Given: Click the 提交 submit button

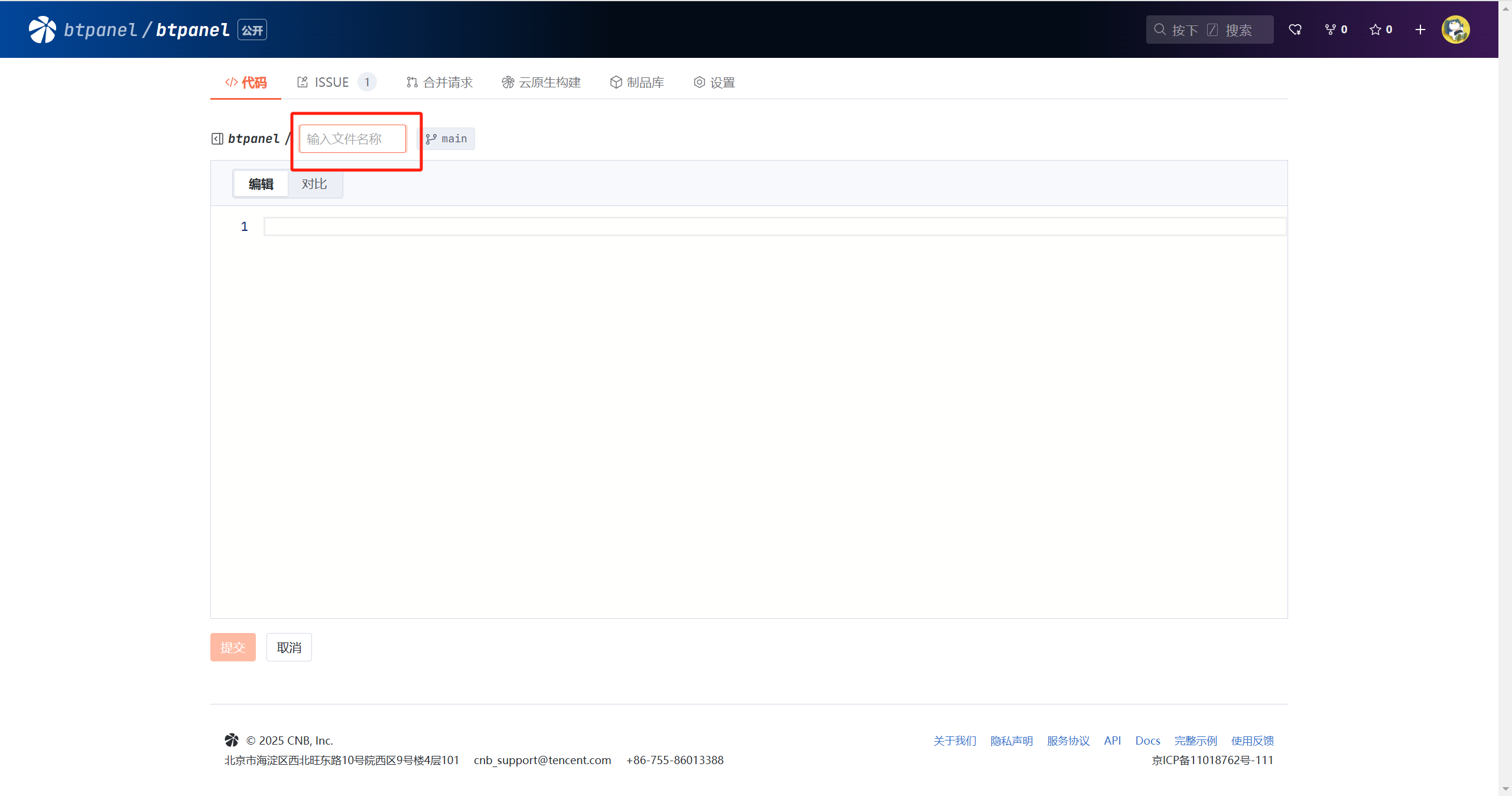Looking at the screenshot, I should coord(233,647).
